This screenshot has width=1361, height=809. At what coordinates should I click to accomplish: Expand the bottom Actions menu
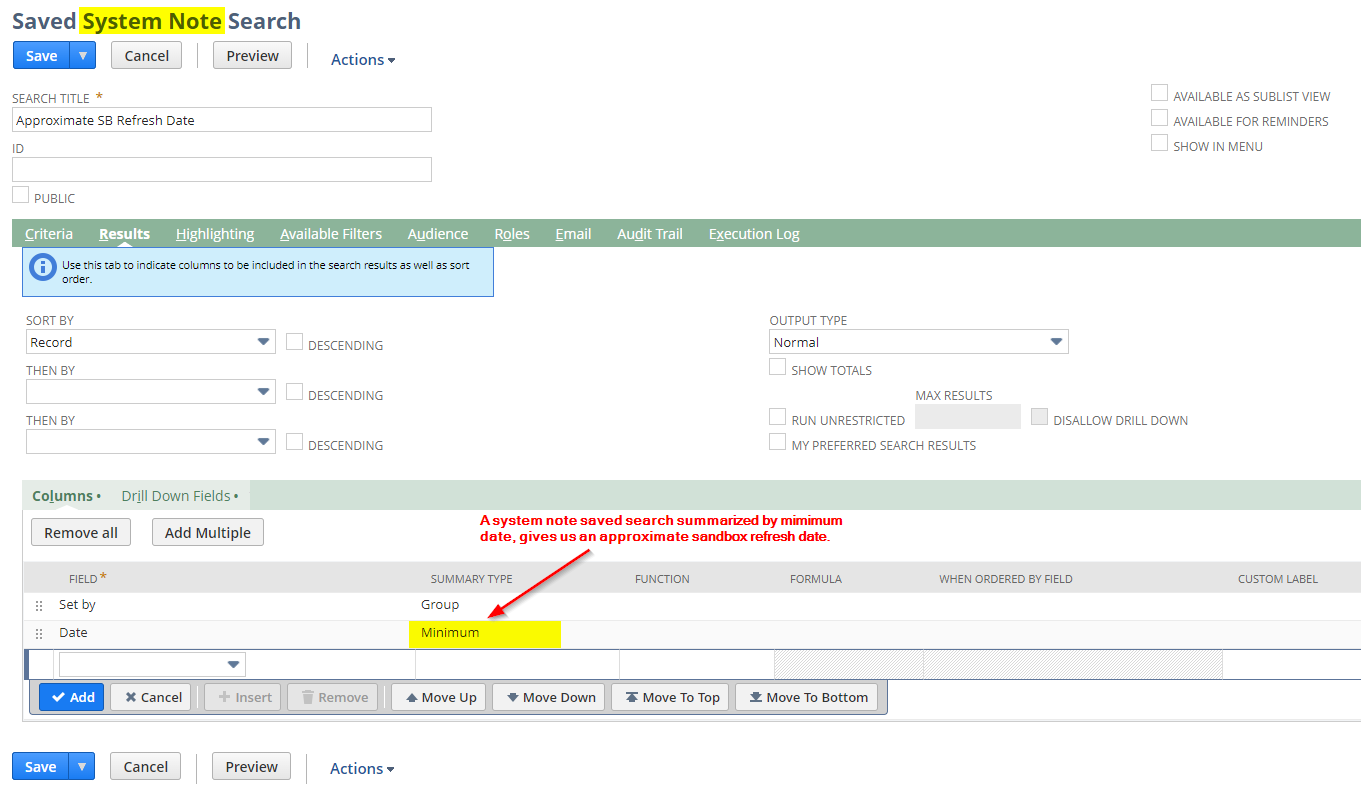pyautogui.click(x=362, y=769)
